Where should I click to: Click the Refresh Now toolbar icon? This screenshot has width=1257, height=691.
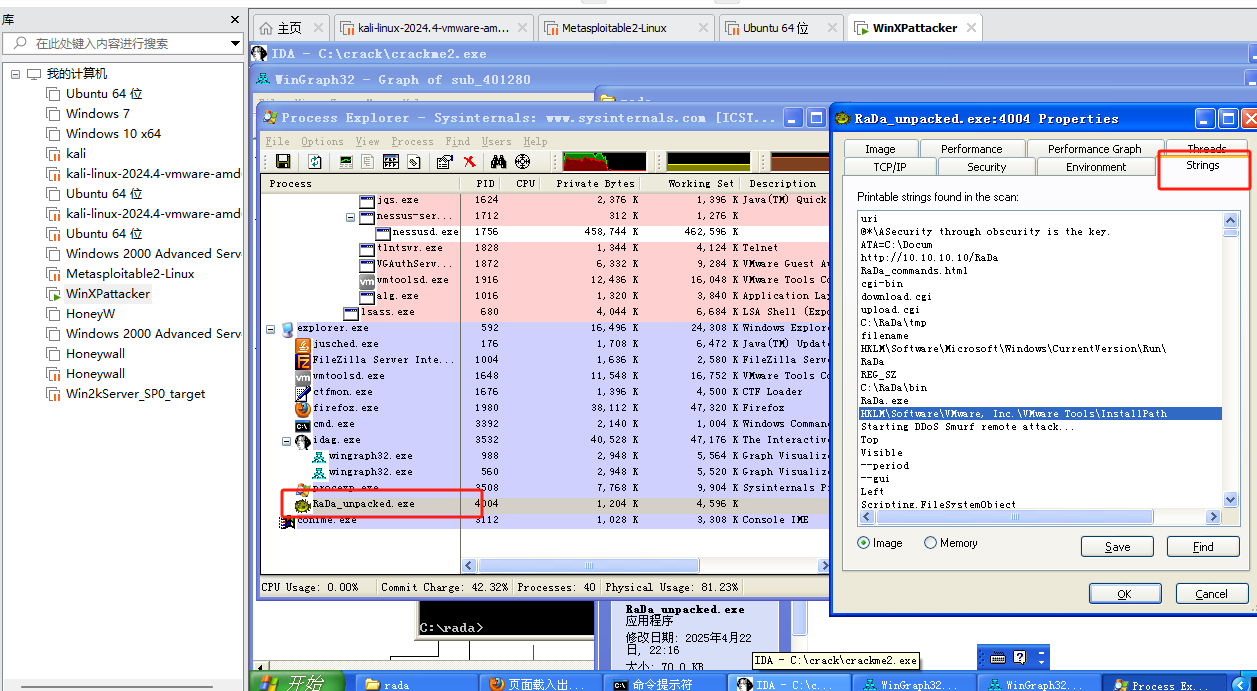(x=315, y=161)
